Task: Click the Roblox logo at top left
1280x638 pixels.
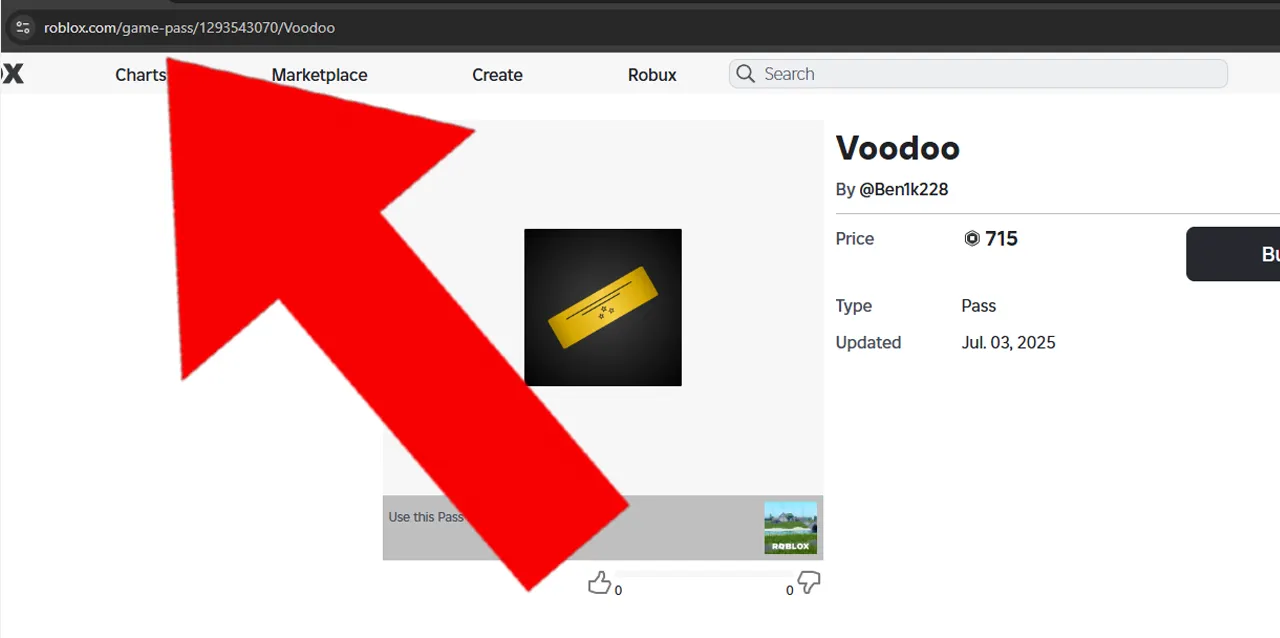Action: pyautogui.click(x=12, y=74)
